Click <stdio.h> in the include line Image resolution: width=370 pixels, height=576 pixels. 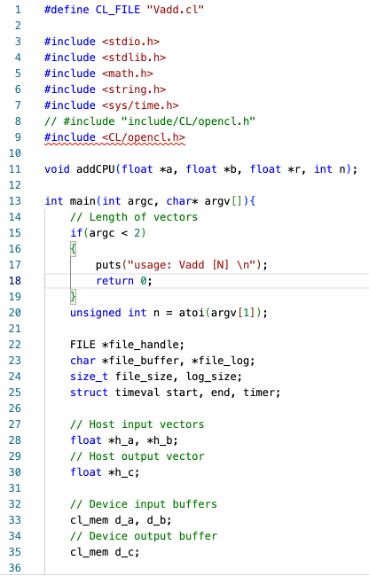click(131, 41)
